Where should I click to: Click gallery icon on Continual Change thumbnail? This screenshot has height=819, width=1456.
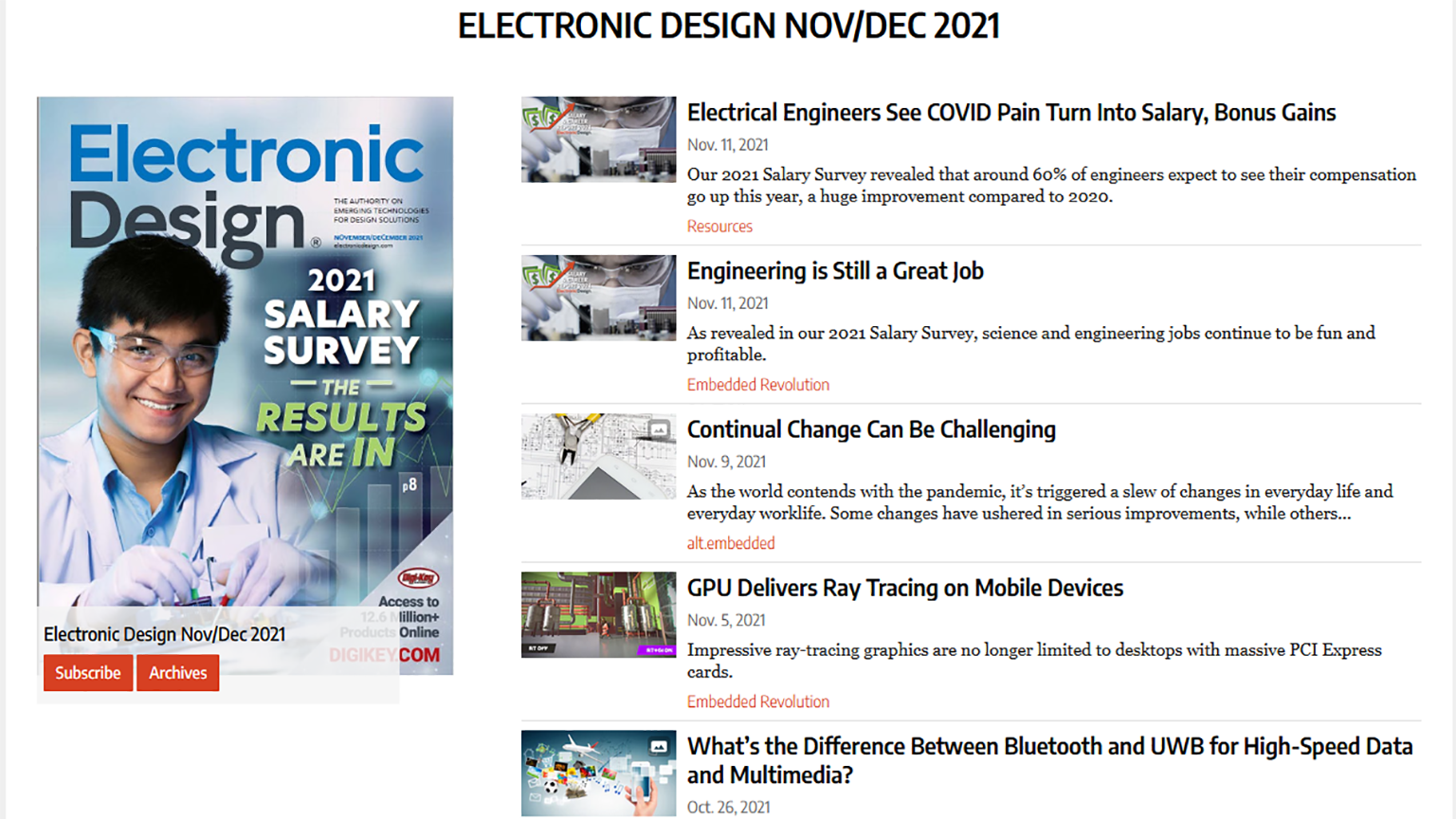pyautogui.click(x=659, y=429)
